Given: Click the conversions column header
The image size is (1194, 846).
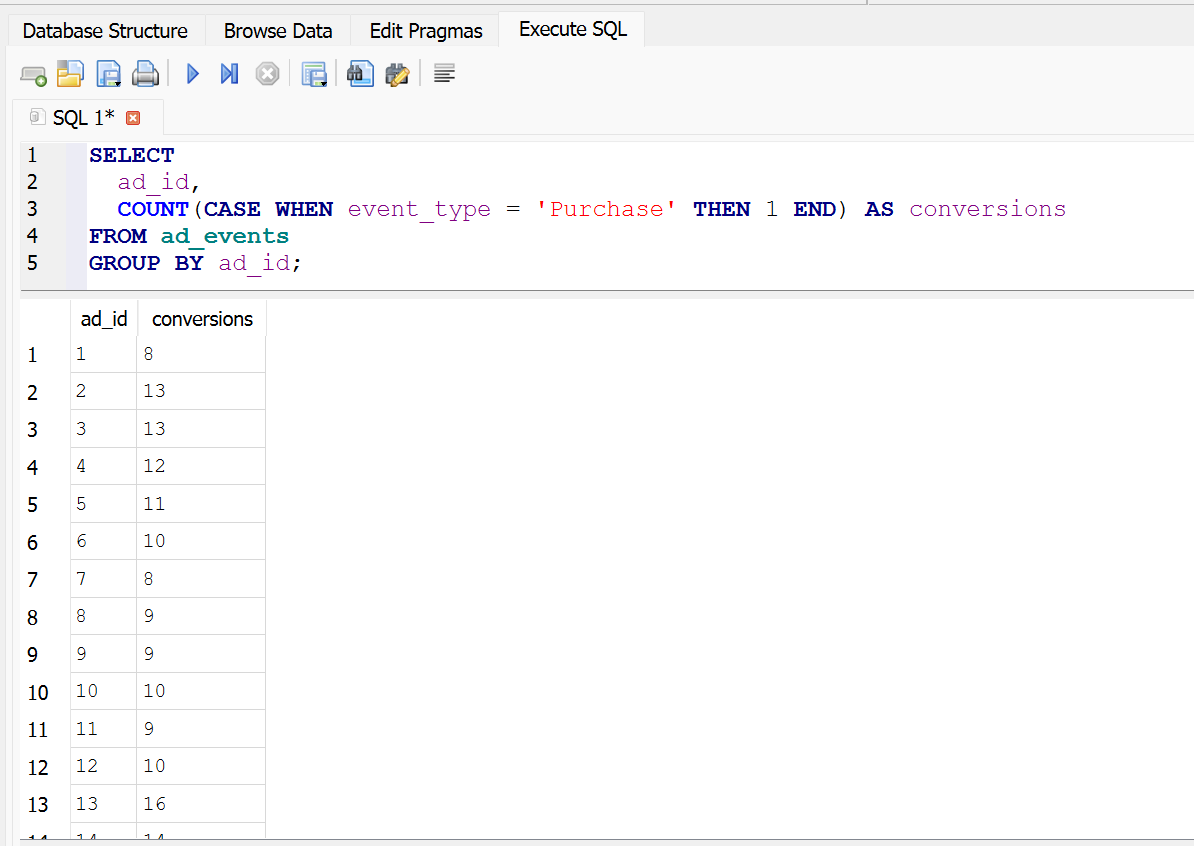Looking at the screenshot, I should [202, 319].
